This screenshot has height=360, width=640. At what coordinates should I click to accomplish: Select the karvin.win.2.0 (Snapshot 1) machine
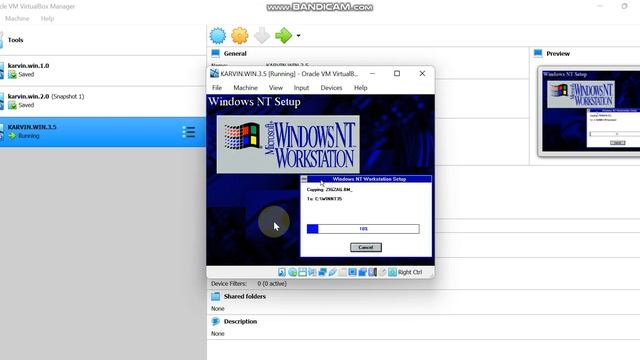103,101
